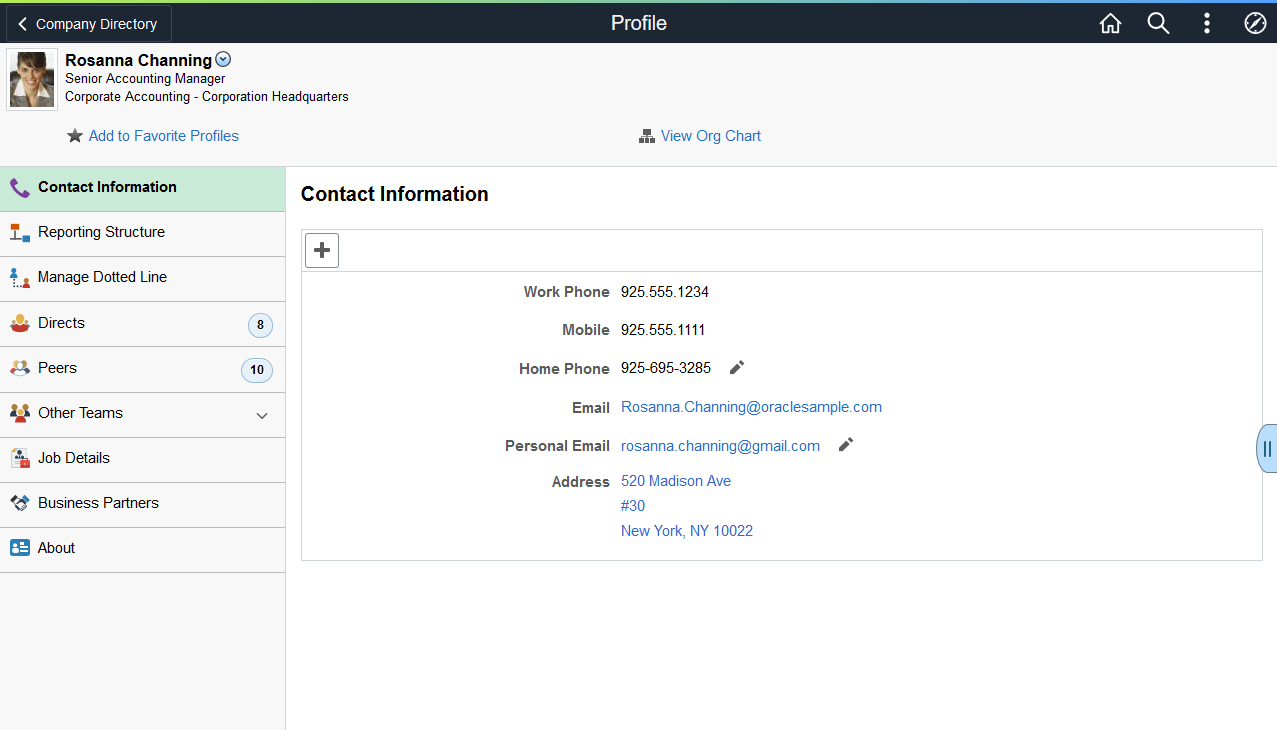The width and height of the screenshot is (1277, 730).
Task: Open the Business Partners section
Action: pos(143,505)
